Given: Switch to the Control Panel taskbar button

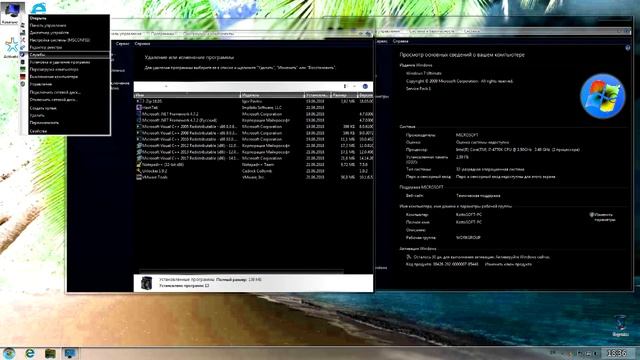Looking at the screenshot, I should [x=70, y=353].
